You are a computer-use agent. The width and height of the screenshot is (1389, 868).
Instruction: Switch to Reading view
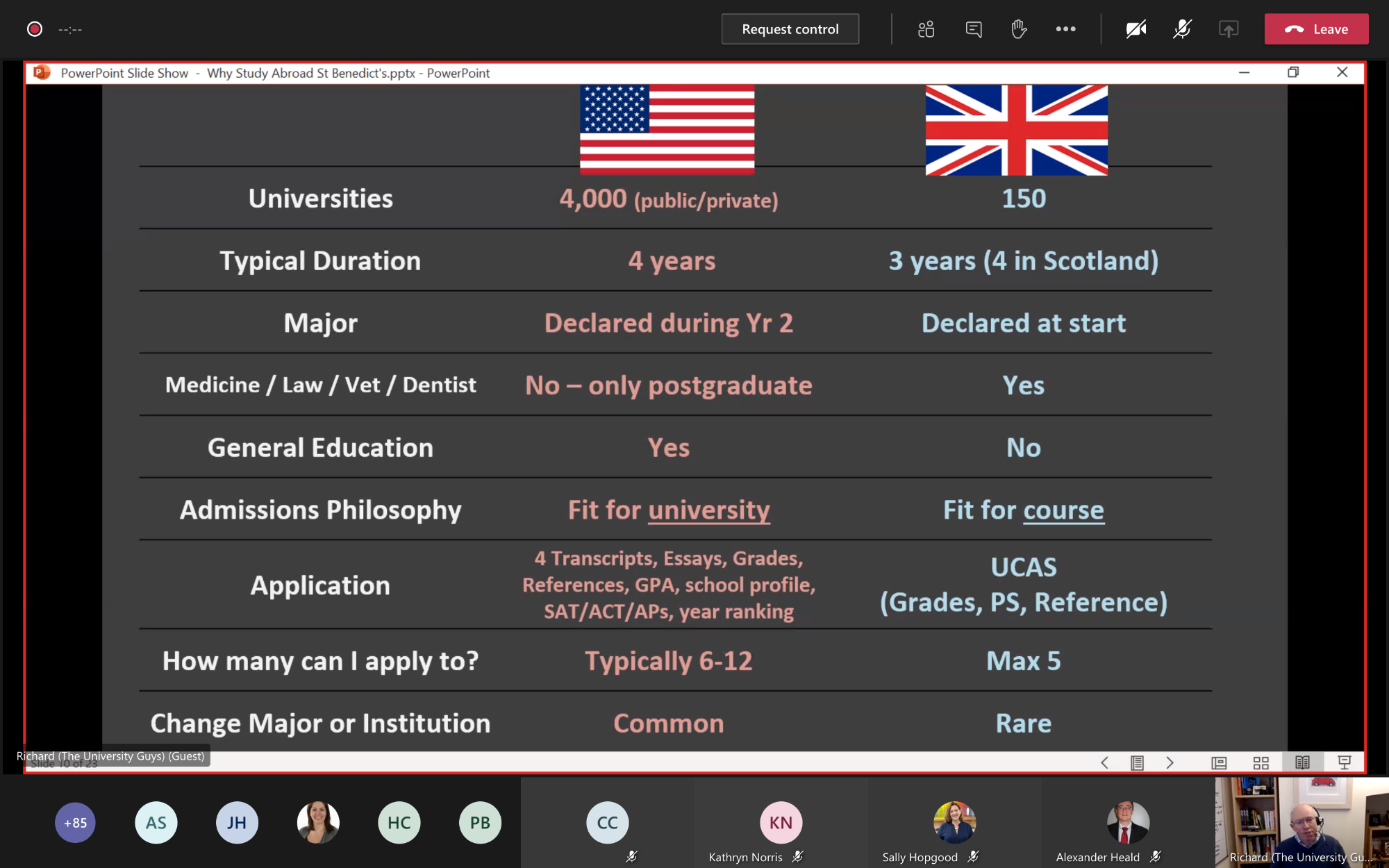(1302, 762)
